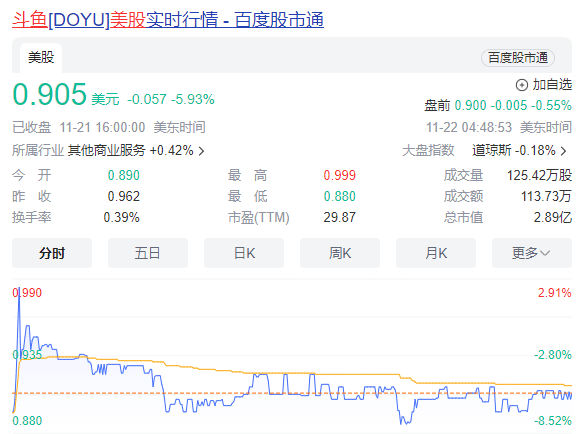Click the 换手率 value 0.39%

point(121,217)
